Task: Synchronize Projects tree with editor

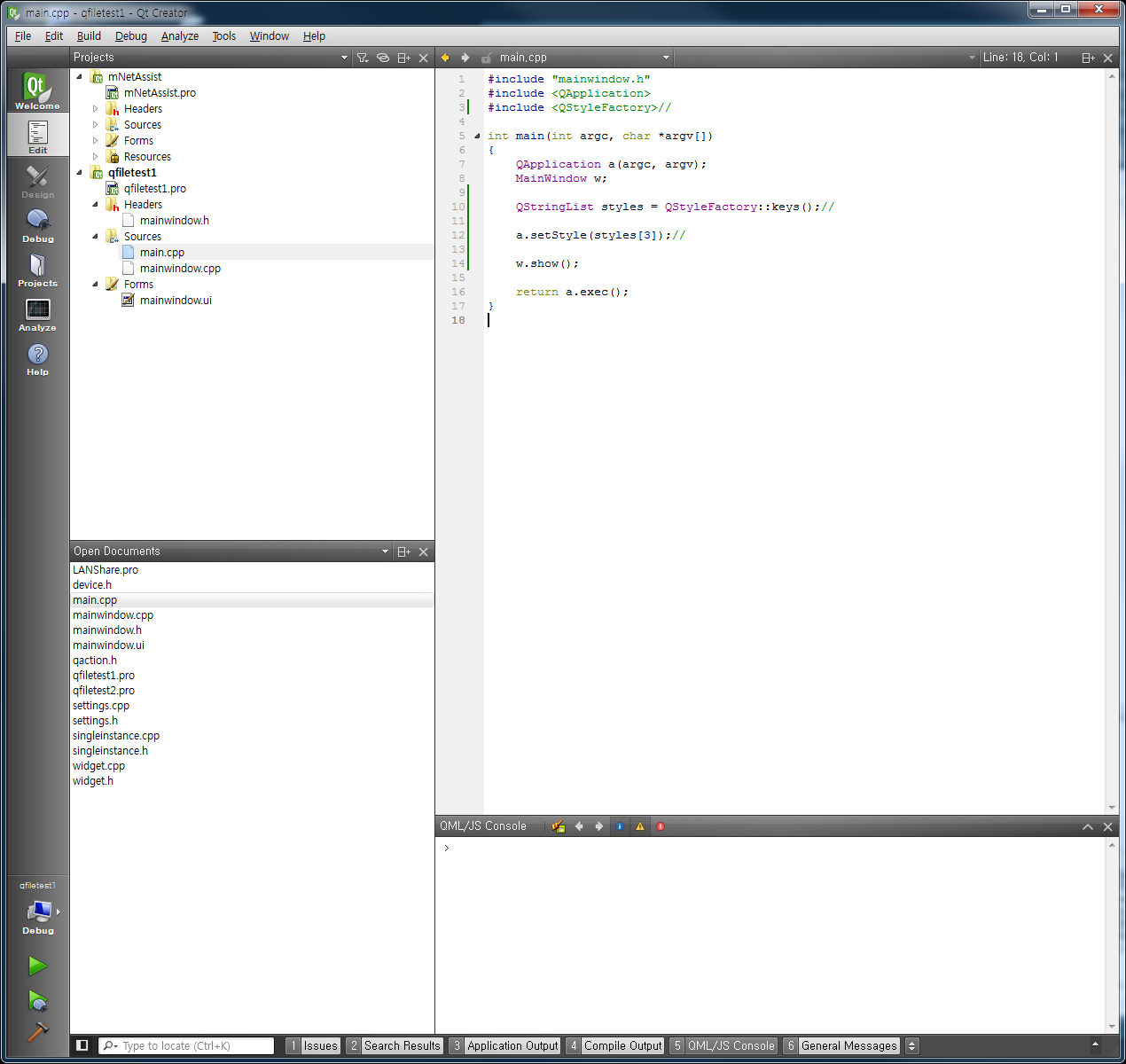Action: coord(383,58)
